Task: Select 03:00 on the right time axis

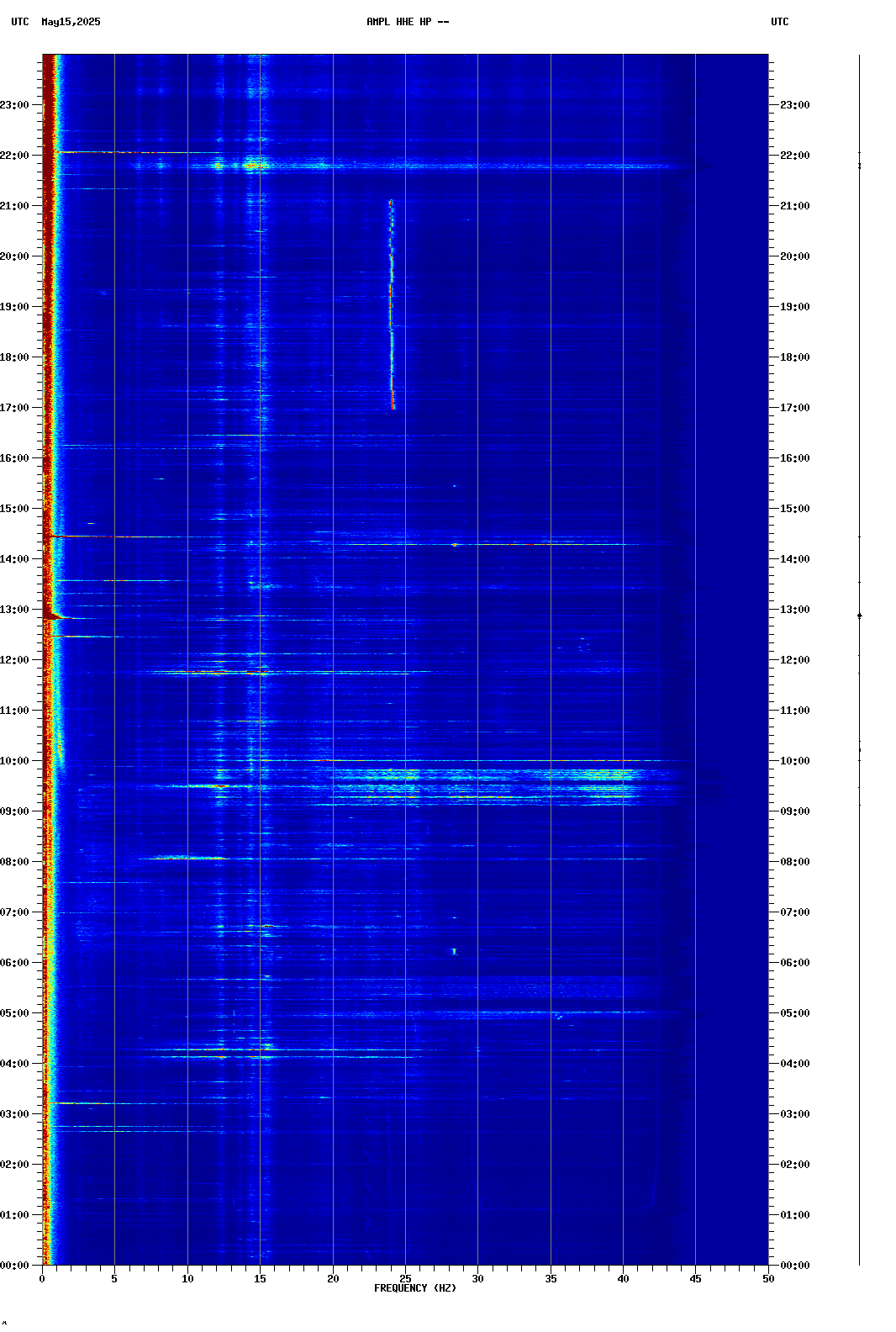Action: pos(795,1114)
